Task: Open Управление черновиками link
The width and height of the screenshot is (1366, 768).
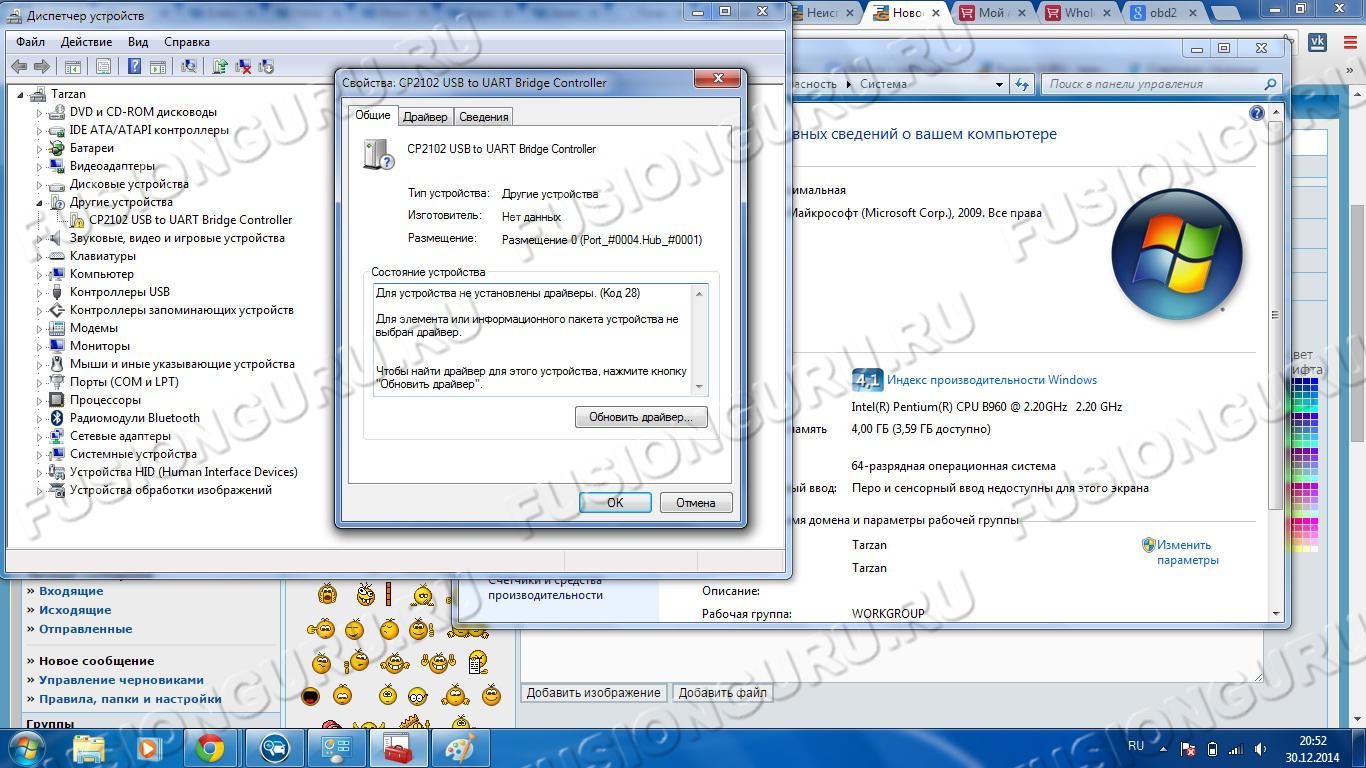Action: 121,680
